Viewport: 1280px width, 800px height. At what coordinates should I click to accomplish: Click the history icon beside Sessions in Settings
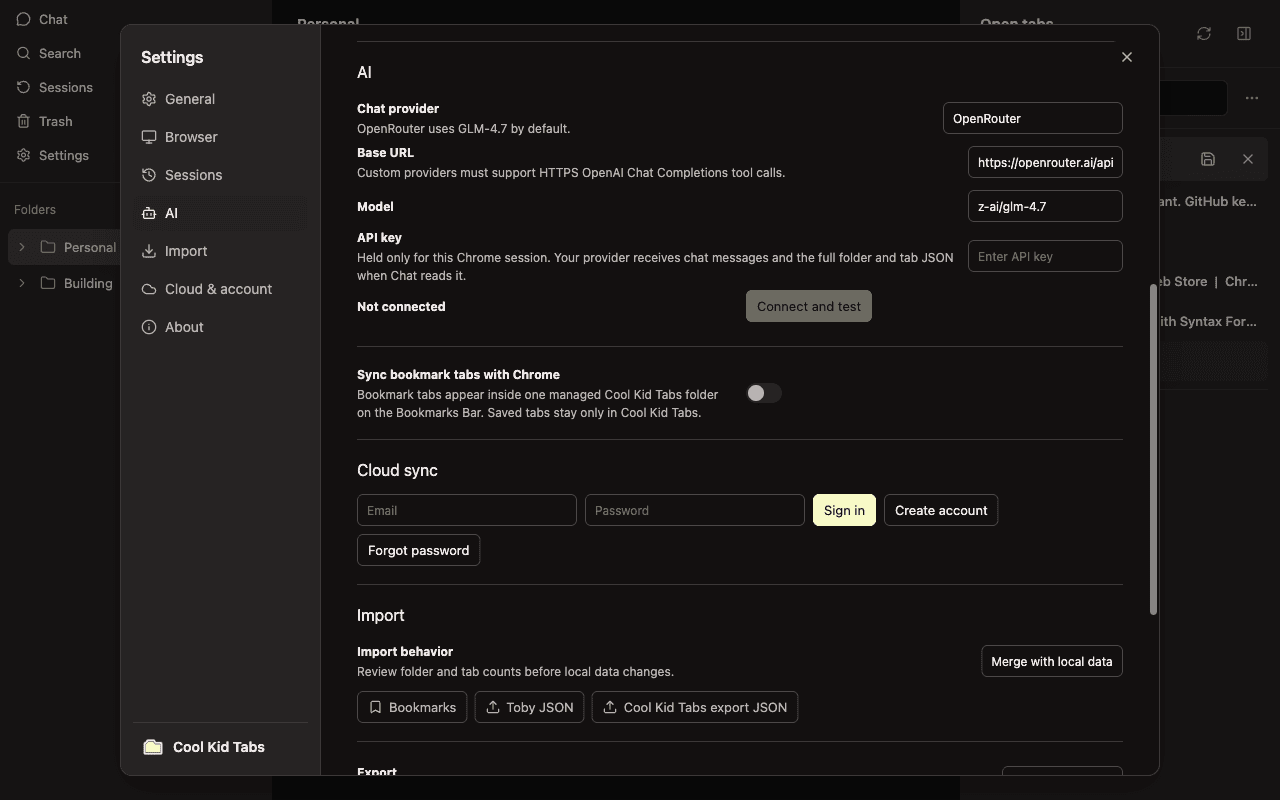pos(149,175)
